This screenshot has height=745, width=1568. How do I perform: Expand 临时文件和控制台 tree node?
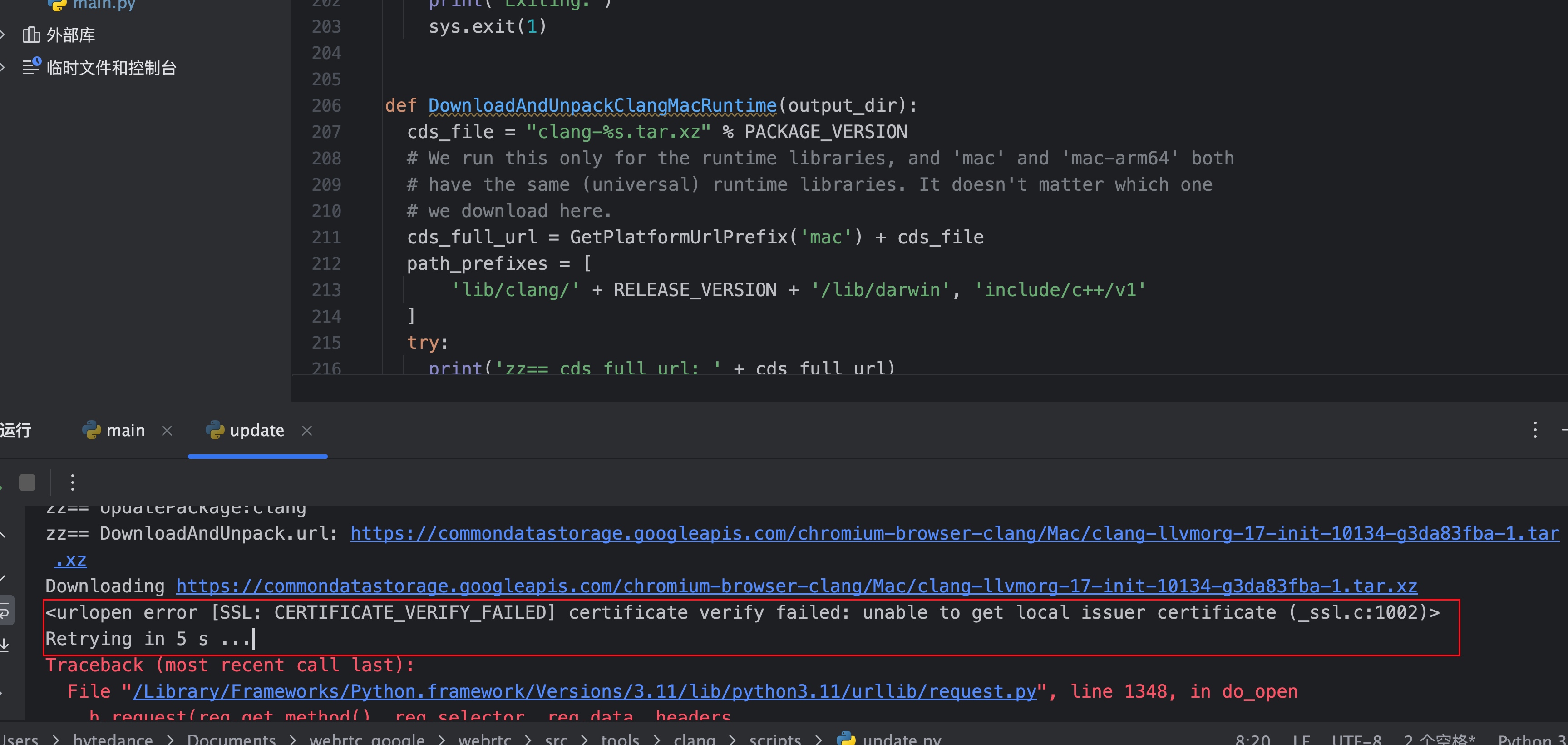pyautogui.click(x=3, y=68)
